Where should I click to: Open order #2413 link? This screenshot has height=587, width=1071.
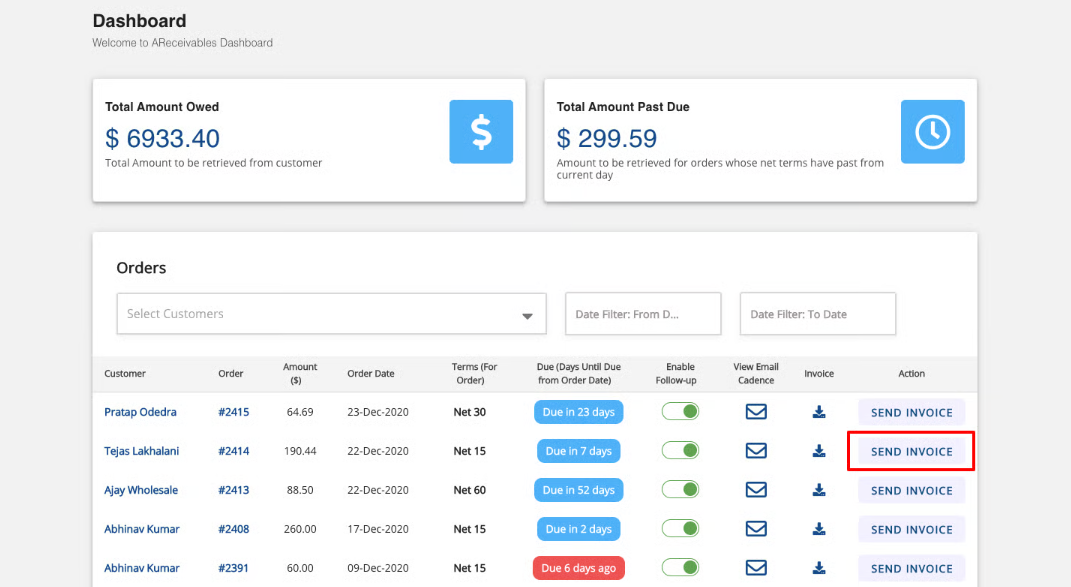click(233, 490)
